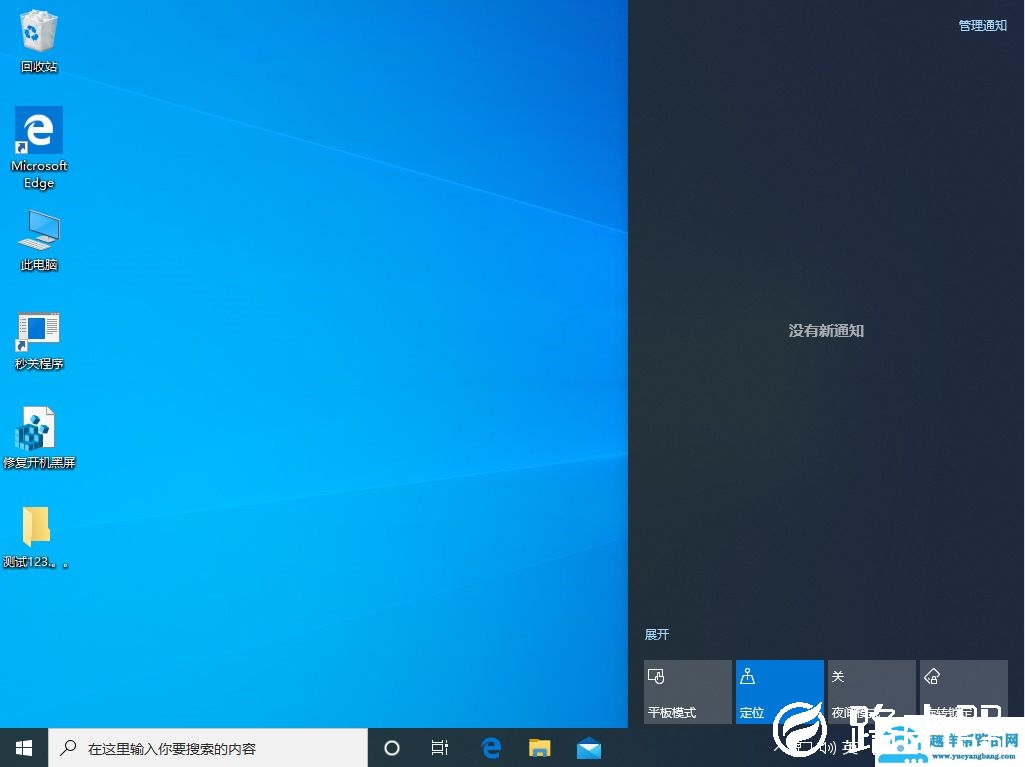Toggle the night light quick action tile
The image size is (1025, 767).
point(871,692)
